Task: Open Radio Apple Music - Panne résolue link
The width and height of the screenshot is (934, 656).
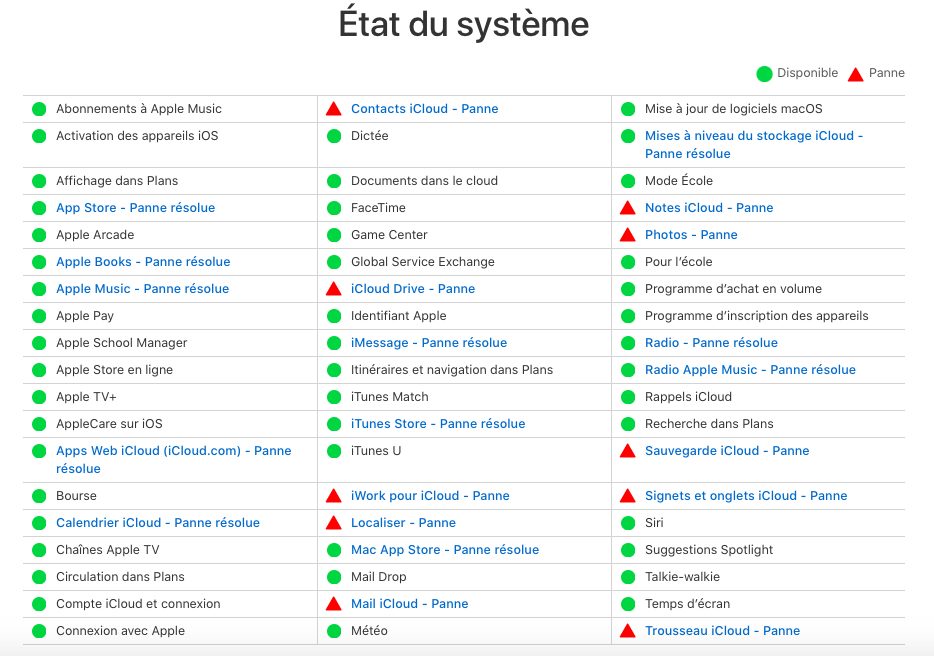Action: (x=750, y=370)
